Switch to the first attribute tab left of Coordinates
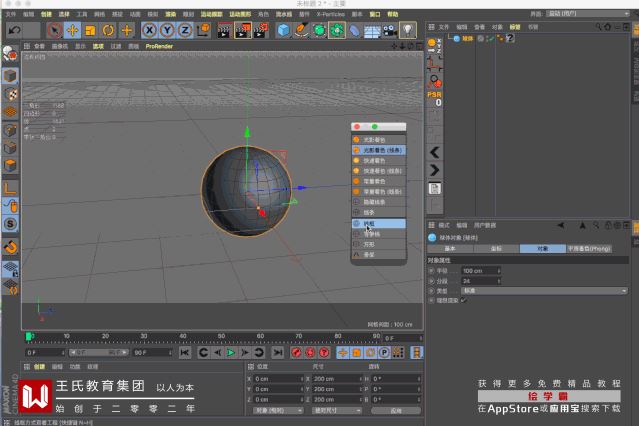 point(450,249)
